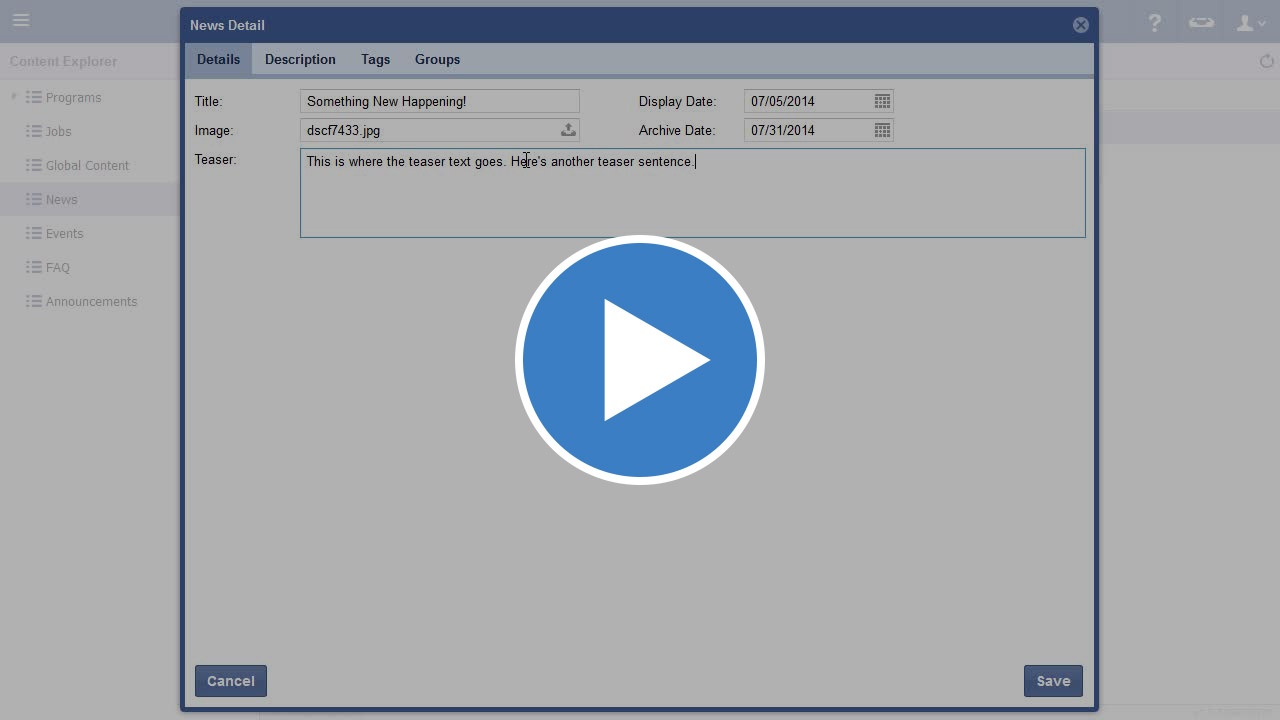Open the Archive Date calendar picker
Screen dimensions: 1280x720
pos(882,130)
